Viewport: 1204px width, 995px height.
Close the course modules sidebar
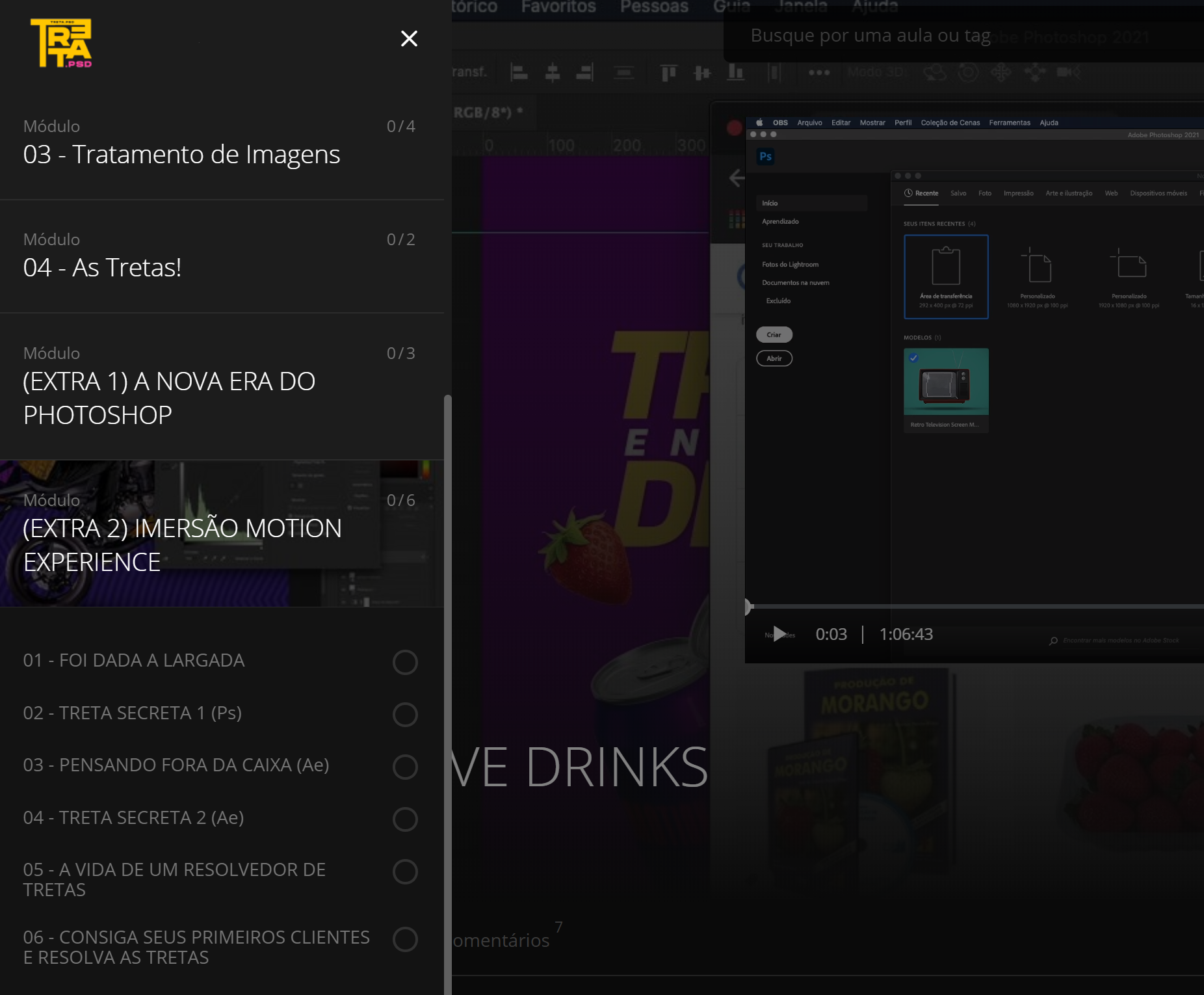[409, 39]
